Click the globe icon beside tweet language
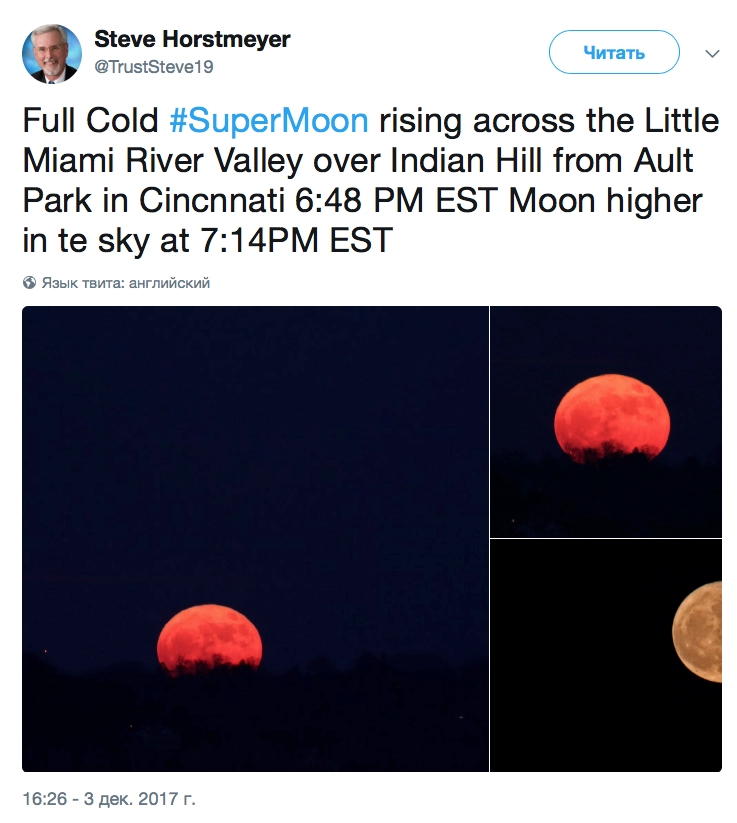Viewport: 737px width, 823px height. coord(29,283)
